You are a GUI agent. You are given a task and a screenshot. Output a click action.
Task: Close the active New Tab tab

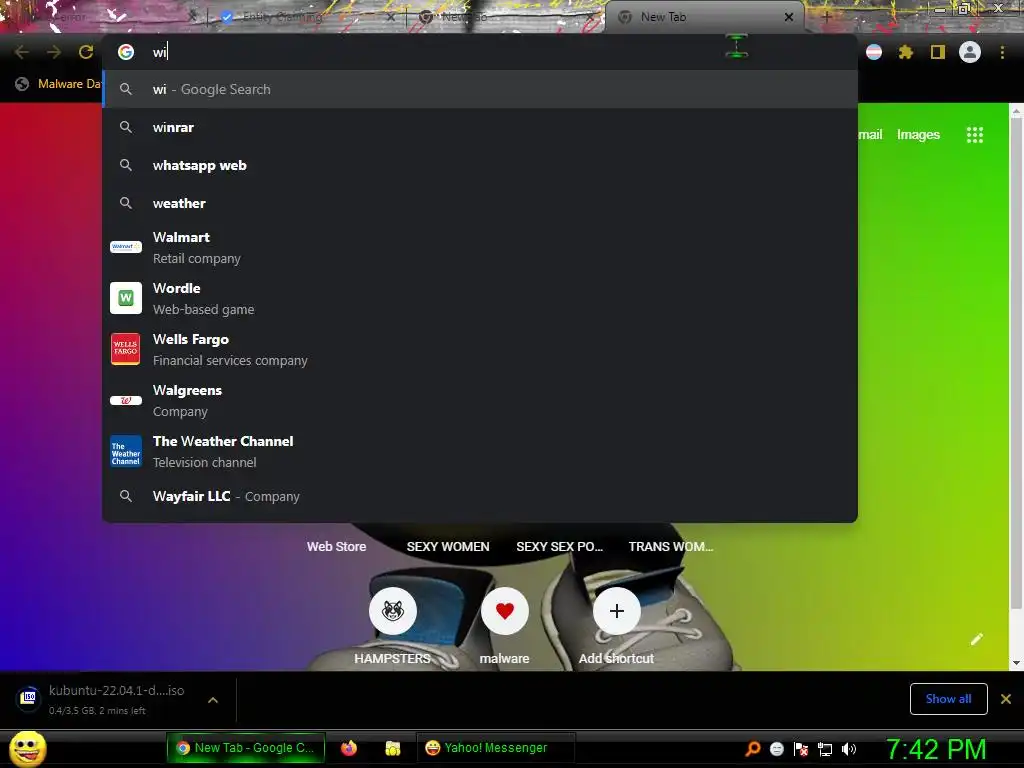[789, 17]
